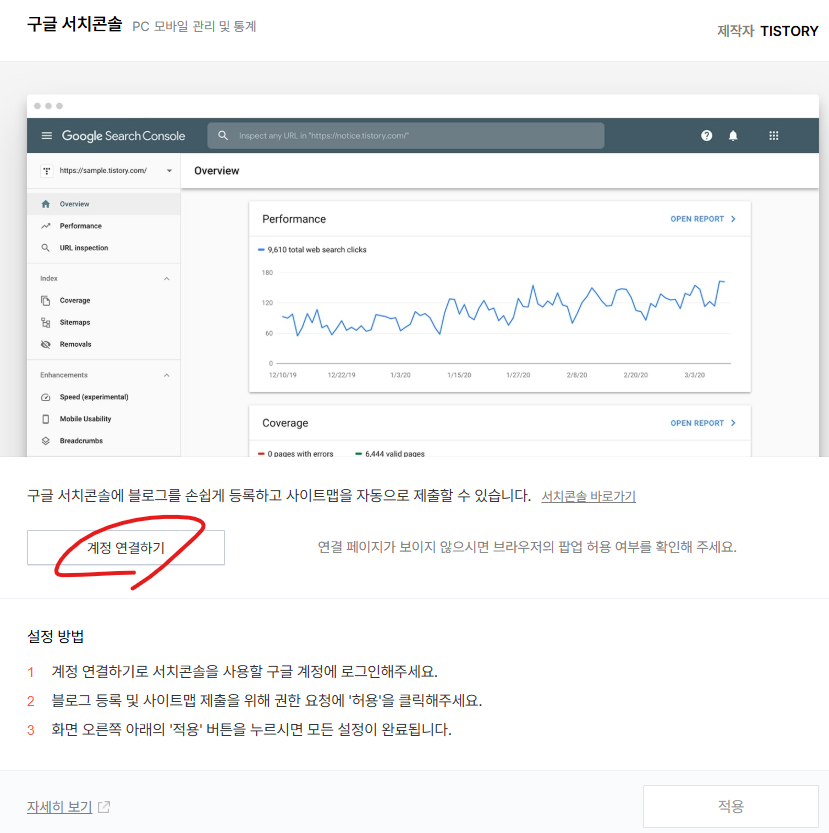
Task: Click the crossed-eye icon beside Removals
Action: [46, 344]
